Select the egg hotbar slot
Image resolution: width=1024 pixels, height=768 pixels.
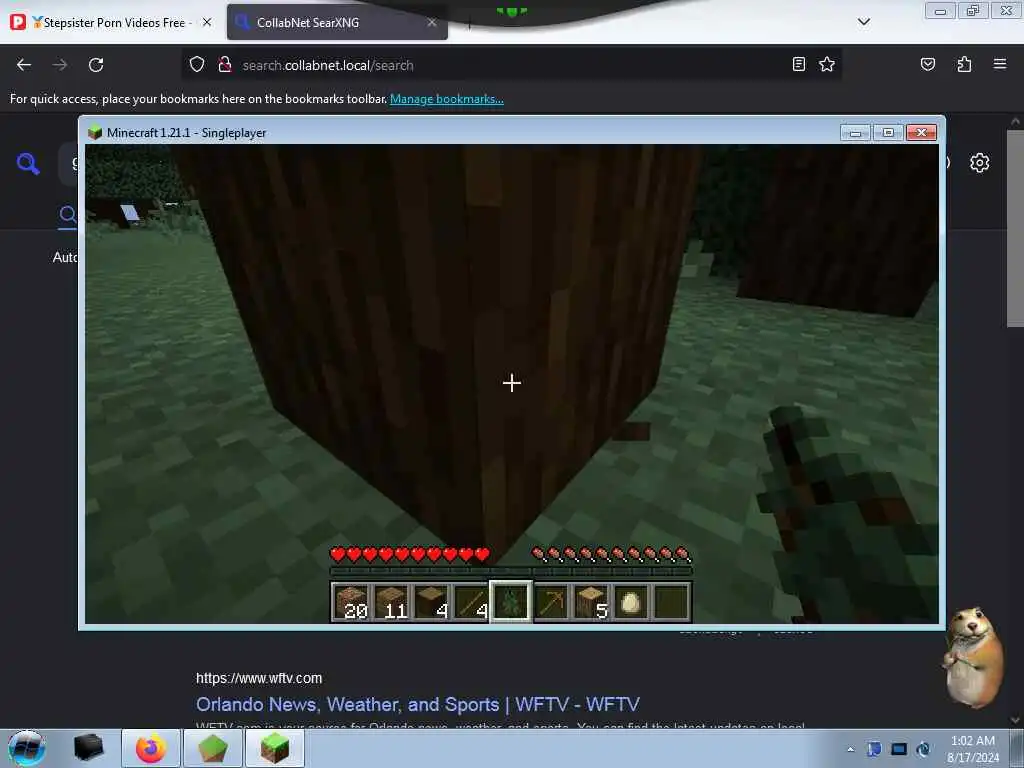631,601
